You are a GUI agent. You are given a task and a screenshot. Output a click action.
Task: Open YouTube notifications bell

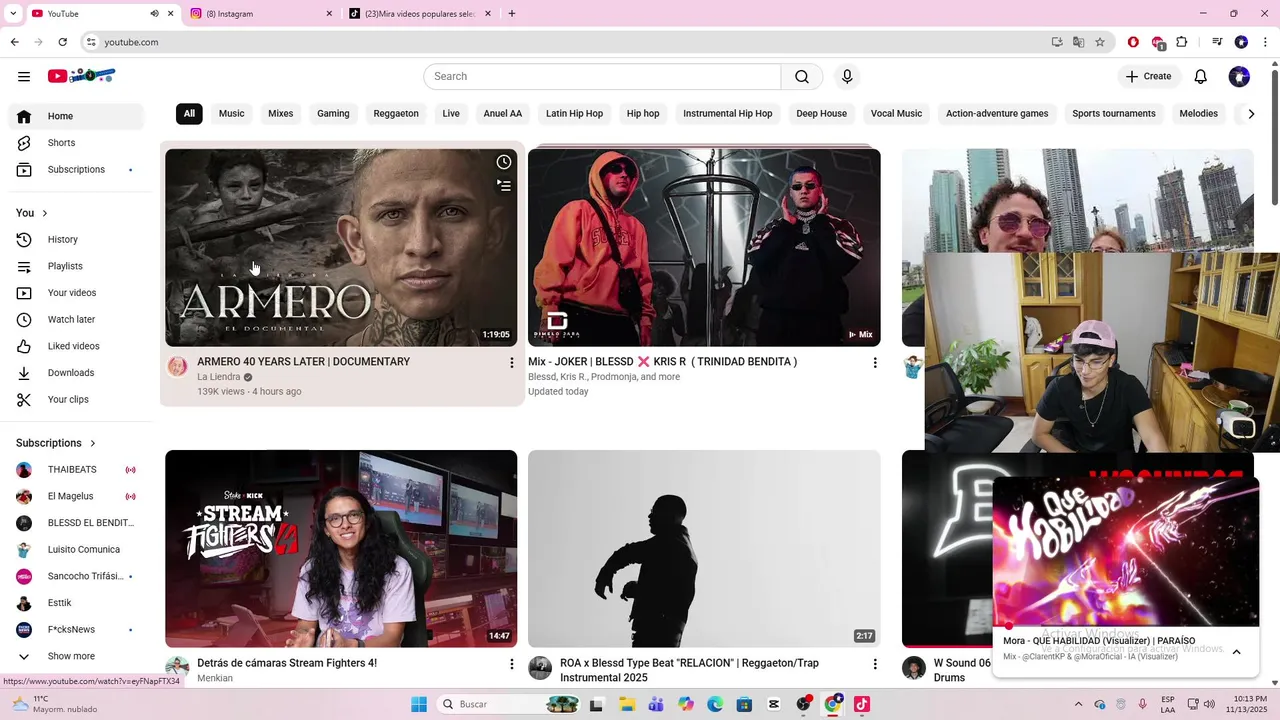[x=1201, y=77]
